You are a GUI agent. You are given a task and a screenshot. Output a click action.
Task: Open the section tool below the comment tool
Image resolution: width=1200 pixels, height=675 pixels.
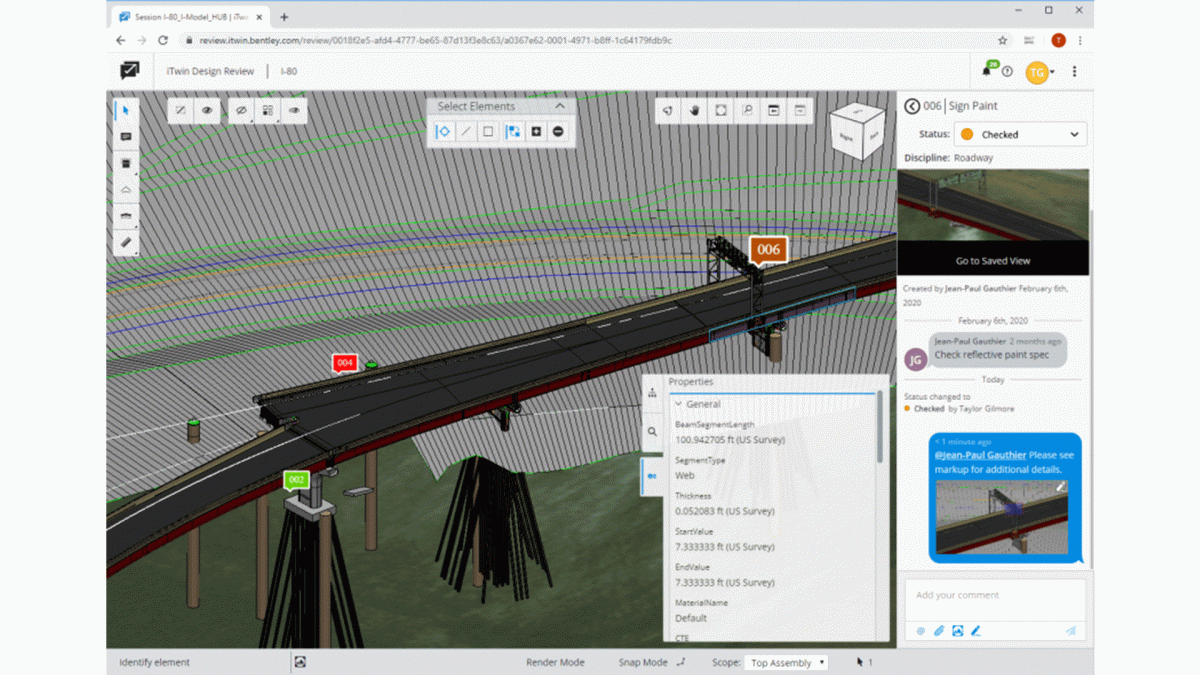(126, 163)
